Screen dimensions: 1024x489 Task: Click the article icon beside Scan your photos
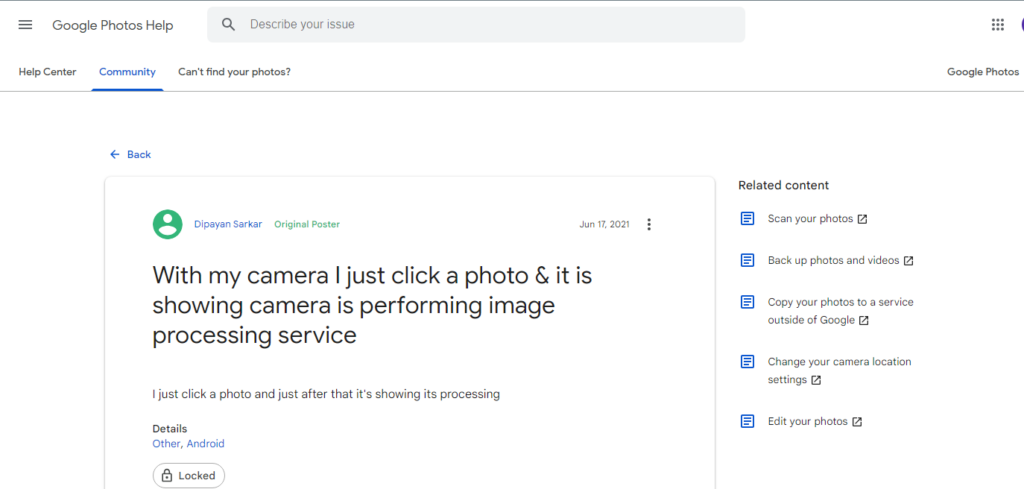[747, 218]
